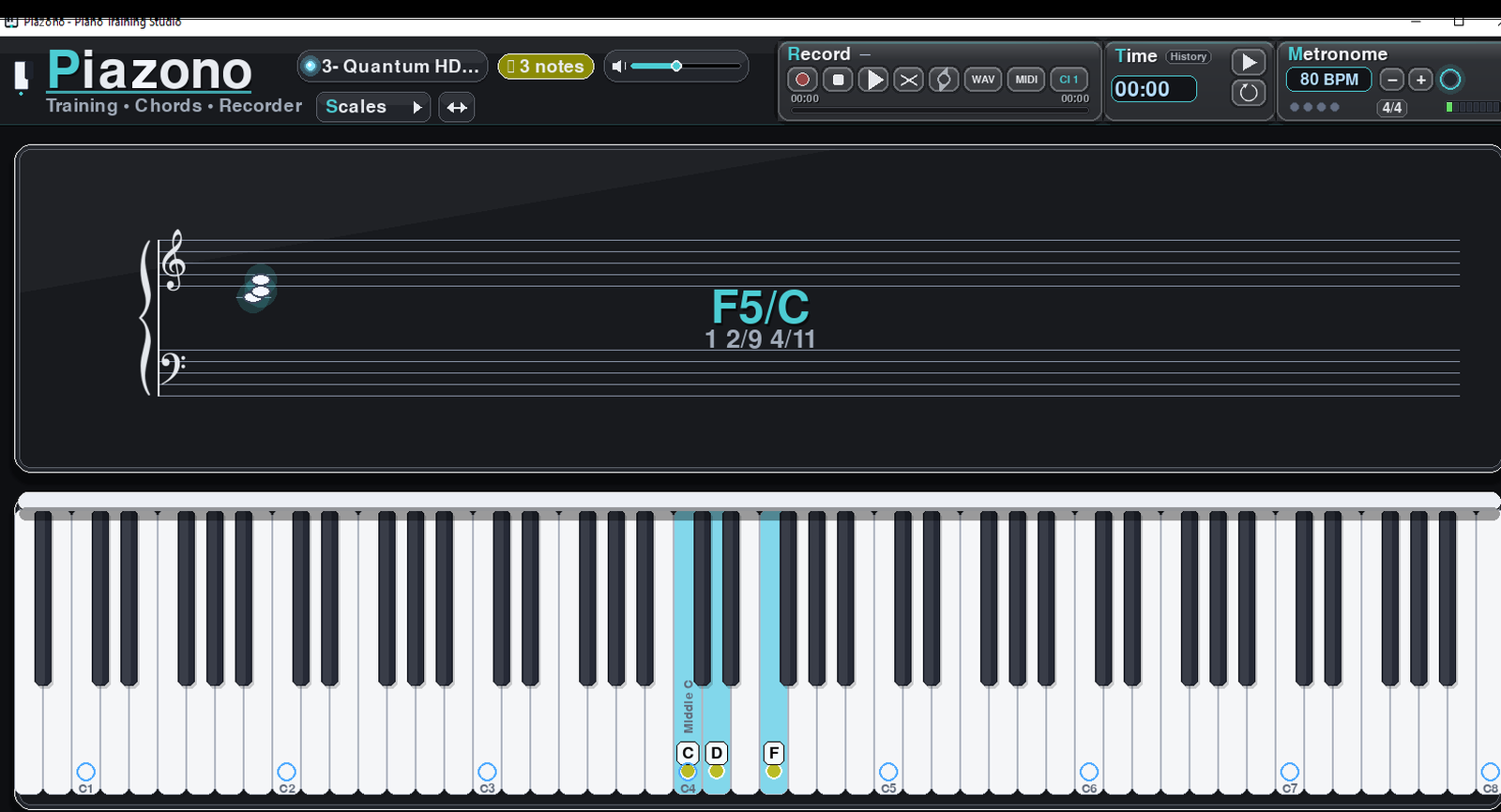Start recording with the red Record button

[802, 80]
